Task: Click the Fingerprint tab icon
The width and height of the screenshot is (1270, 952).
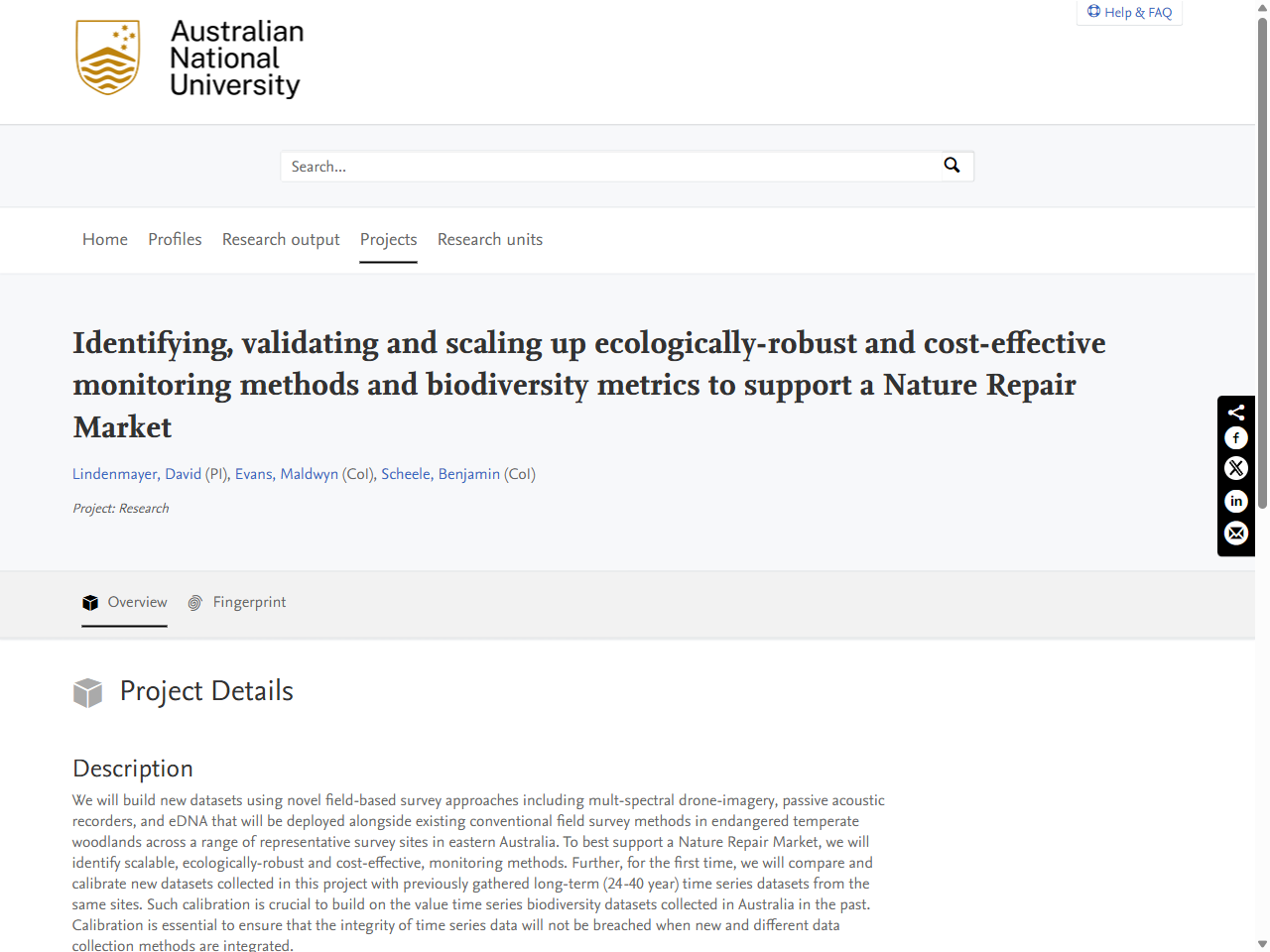Action: [195, 602]
